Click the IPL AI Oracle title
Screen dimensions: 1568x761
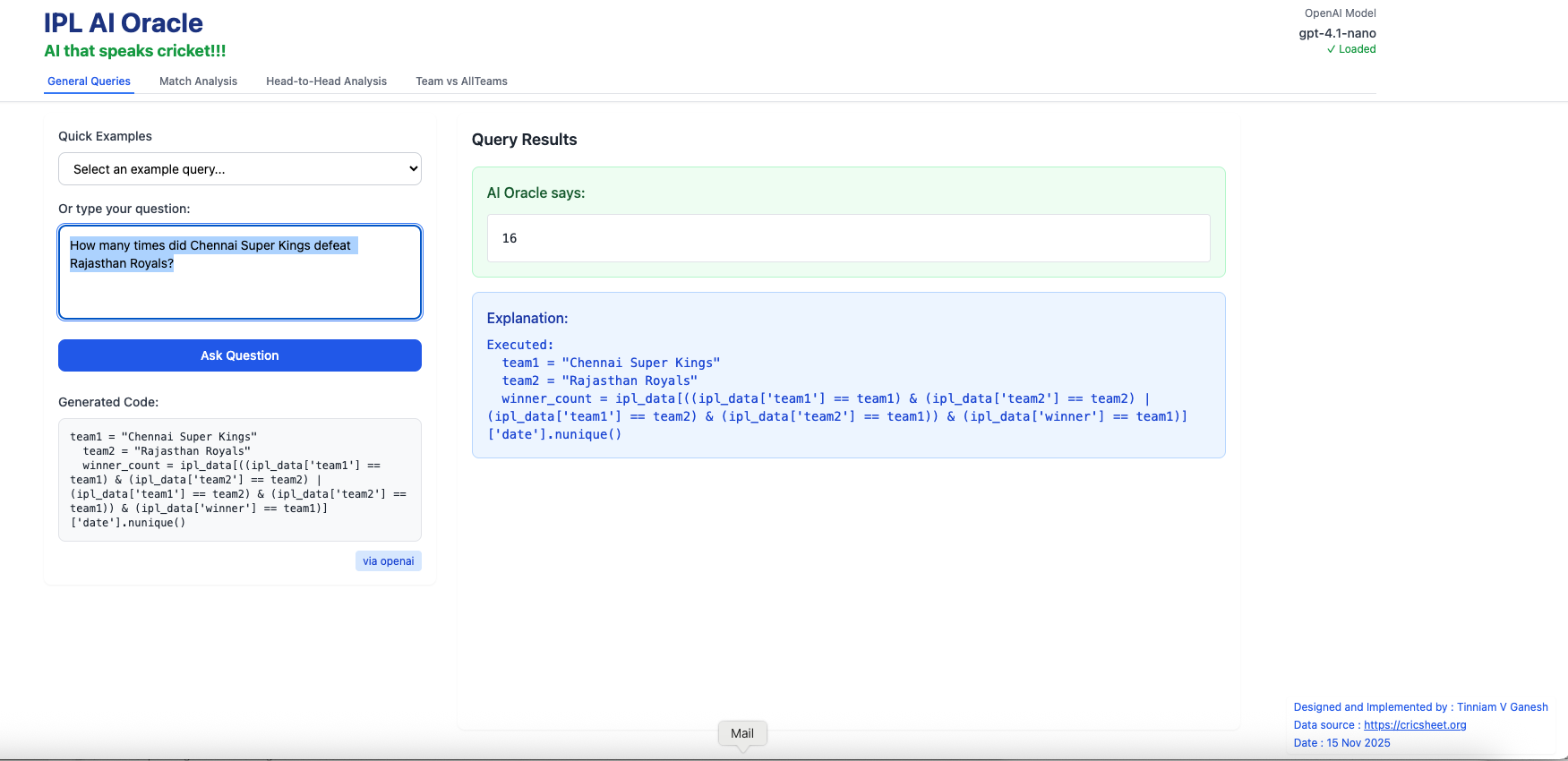click(124, 23)
